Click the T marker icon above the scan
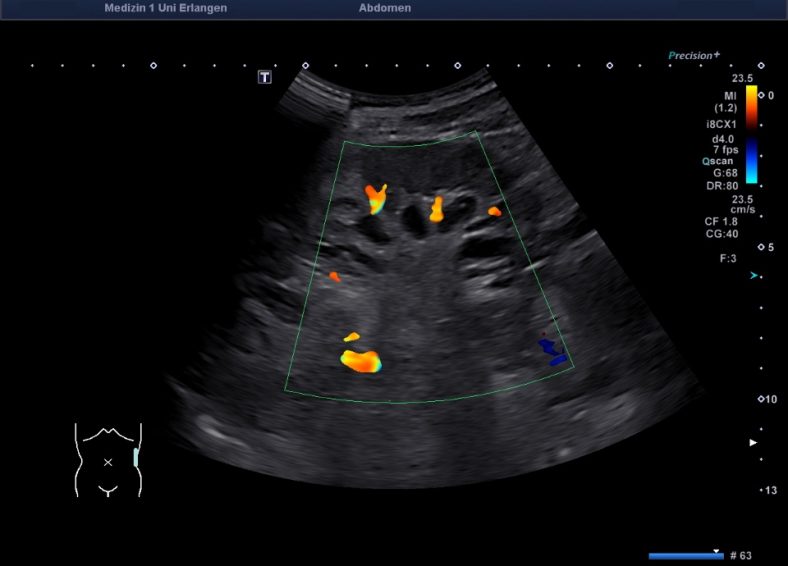 (x=265, y=77)
